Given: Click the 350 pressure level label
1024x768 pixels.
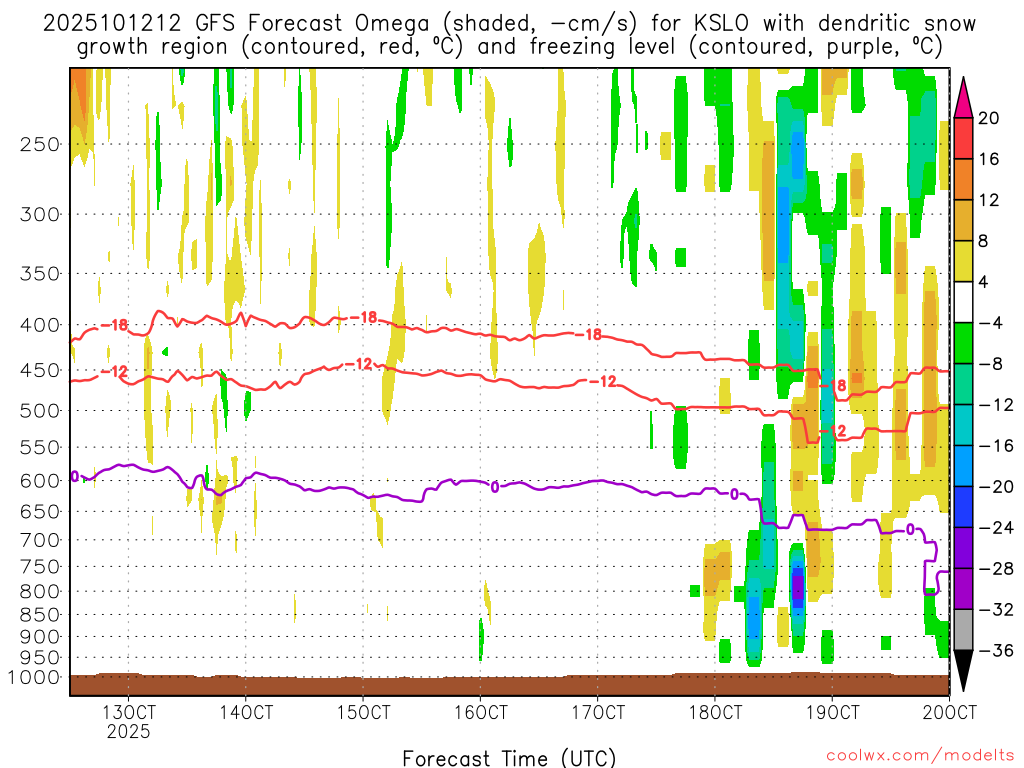Looking at the screenshot, I should click(x=40, y=274).
